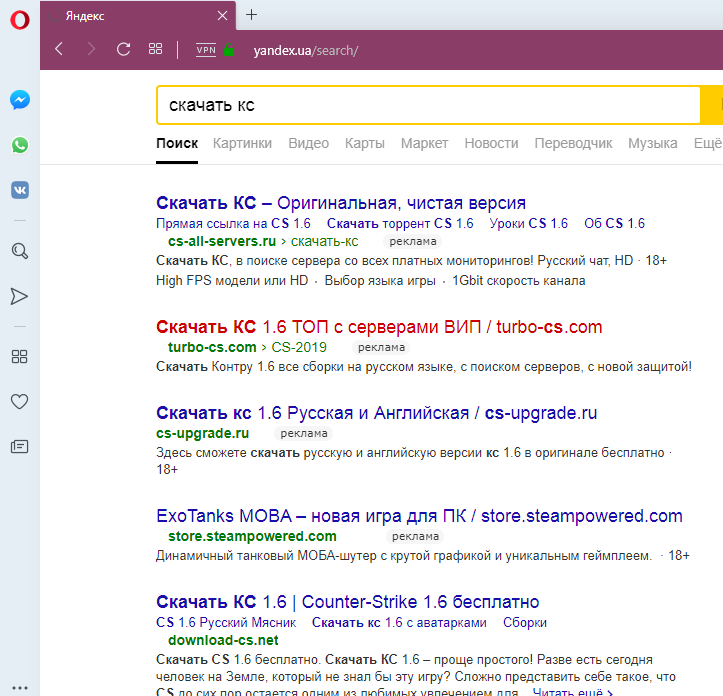Image resolution: width=723 pixels, height=696 pixels.
Task: Open 'Скачать кс 1.6 с аватарками' sitelink
Action: [x=399, y=623]
